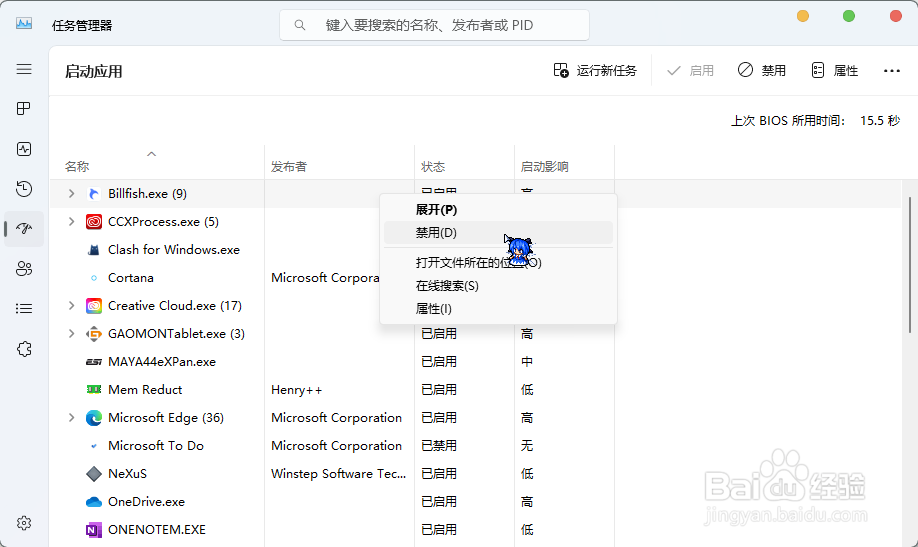Sort by the 发布者 column header
918x547 pixels.
pos(289,167)
